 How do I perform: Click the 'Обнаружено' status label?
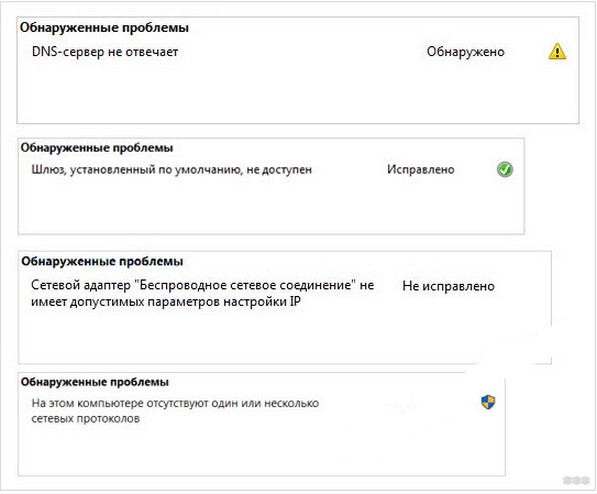coord(465,52)
